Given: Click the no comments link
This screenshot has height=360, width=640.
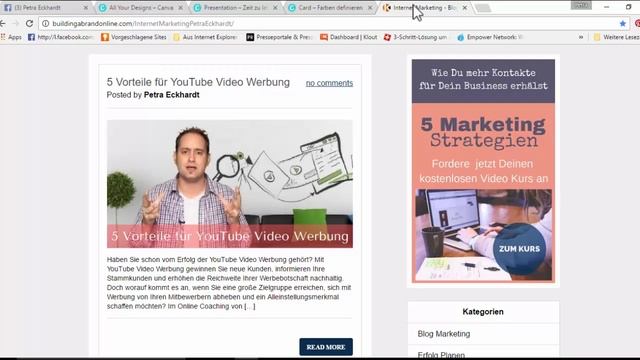Looking at the screenshot, I should (329, 83).
